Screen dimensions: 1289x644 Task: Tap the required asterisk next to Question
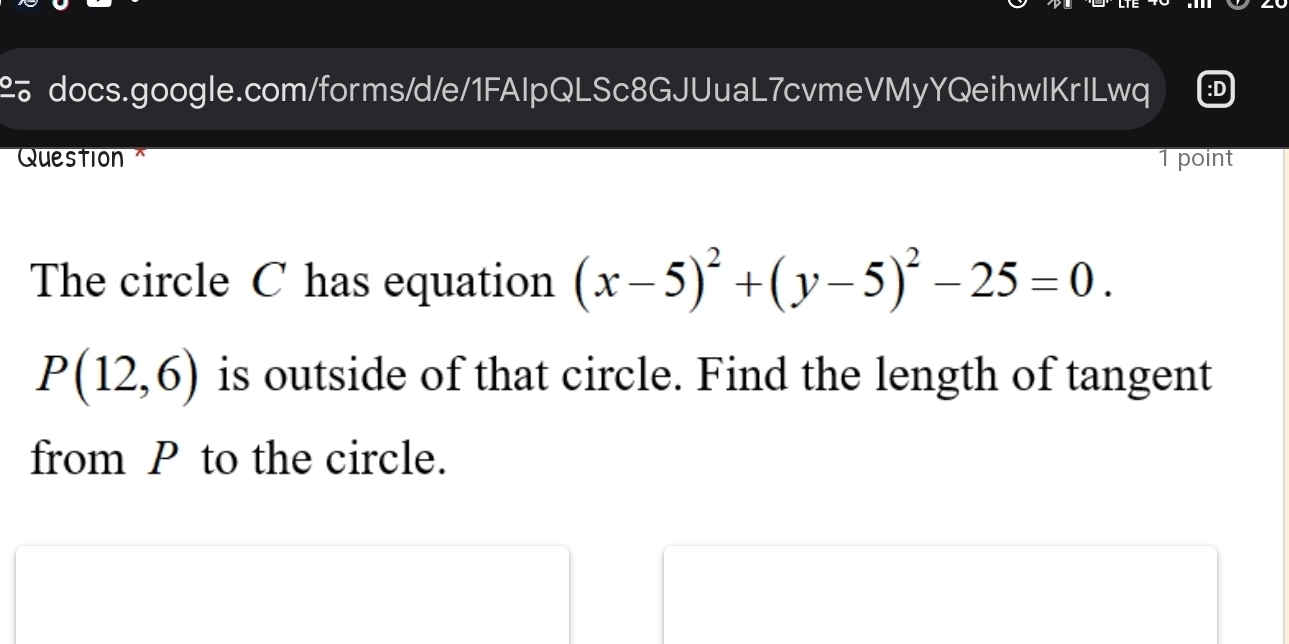pyautogui.click(x=139, y=153)
